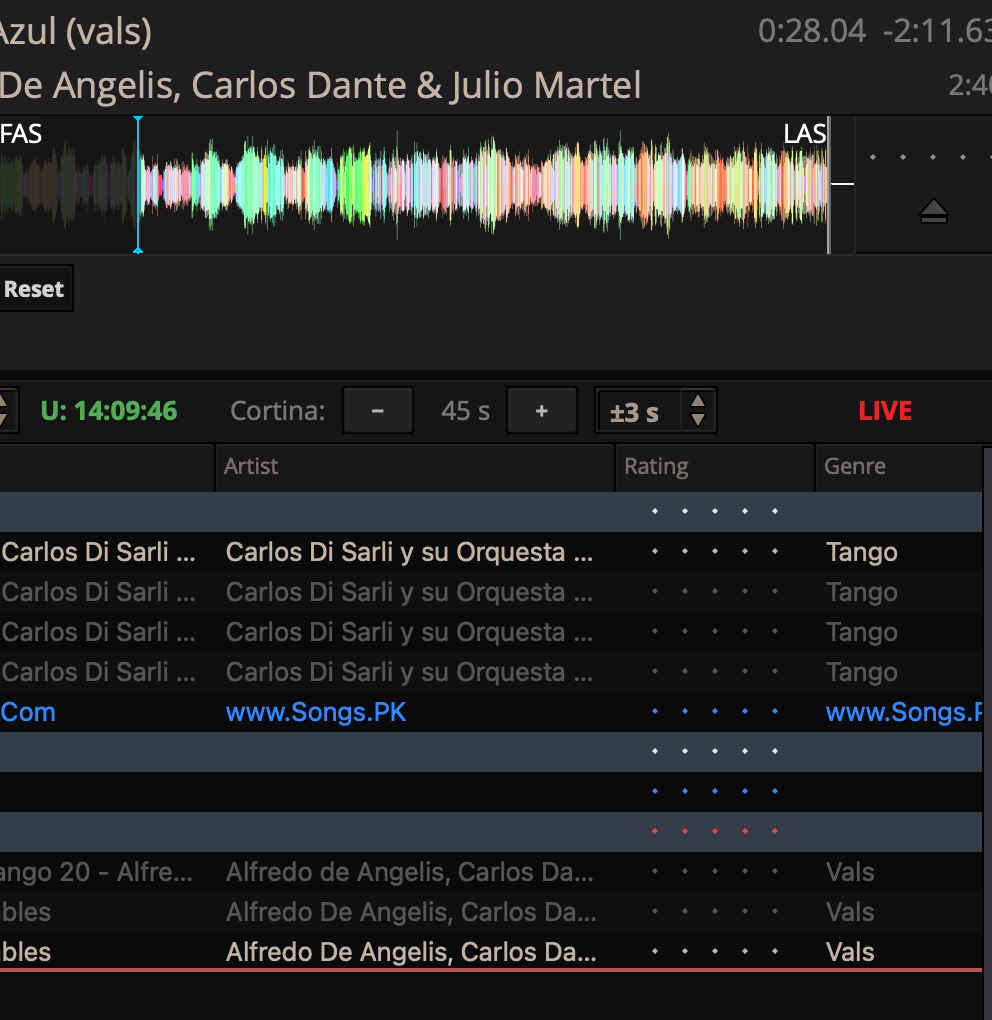Decrease cortina length with minus button
The width and height of the screenshot is (992, 1020).
[378, 410]
